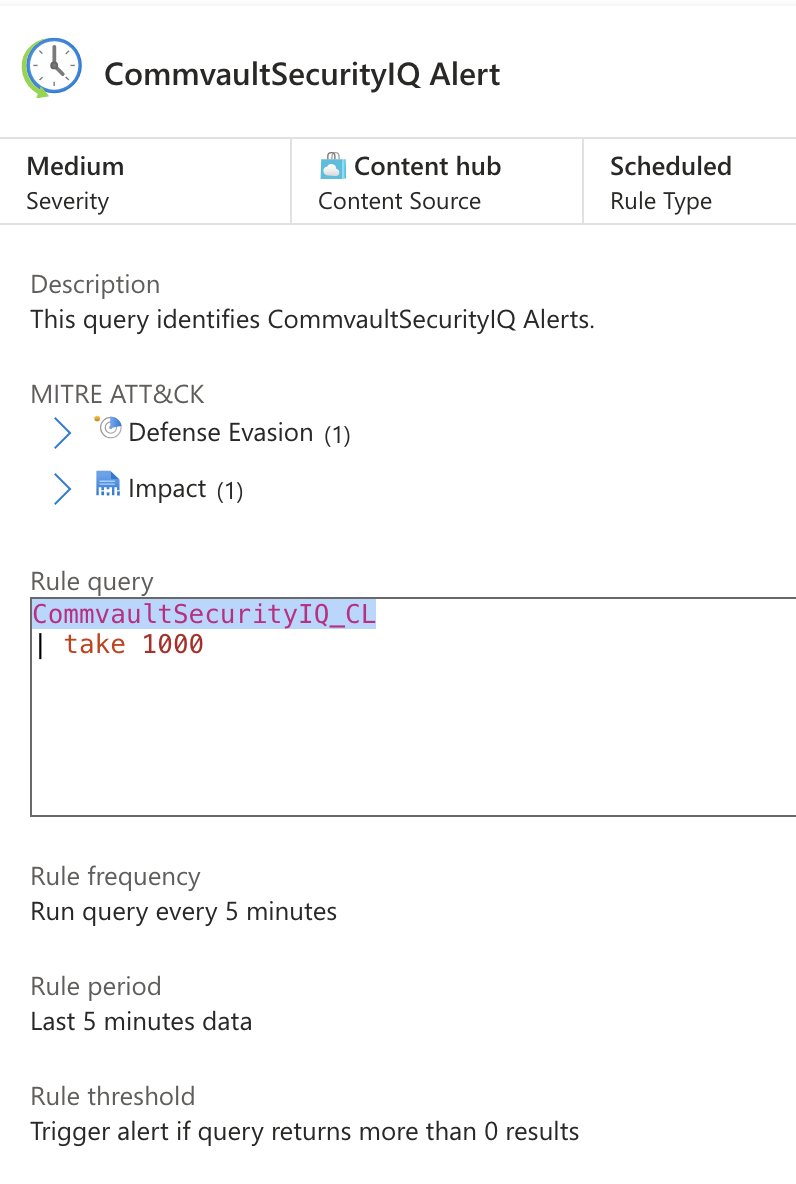Click the Rule Type label

click(x=661, y=202)
